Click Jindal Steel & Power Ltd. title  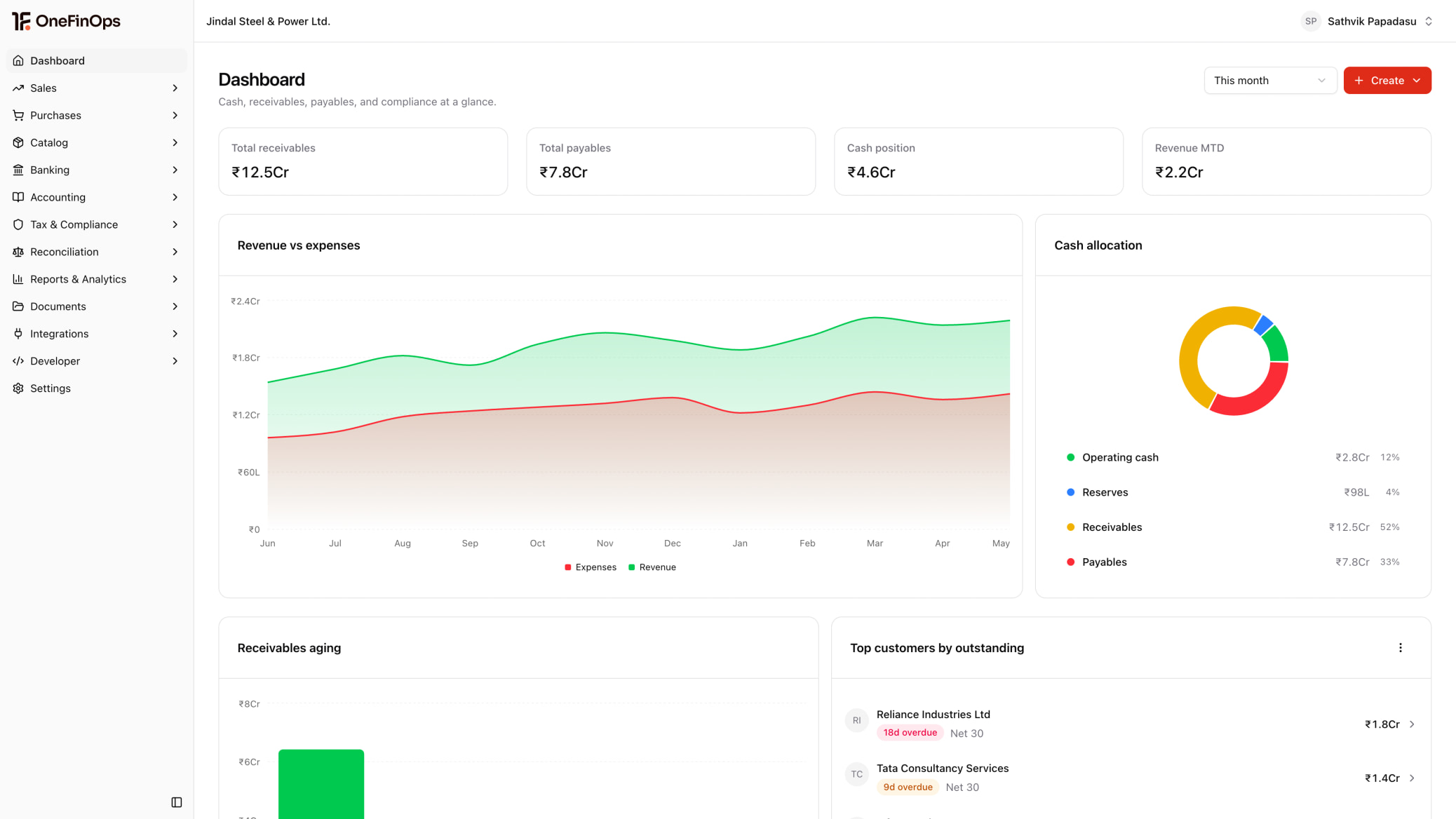[x=268, y=21]
